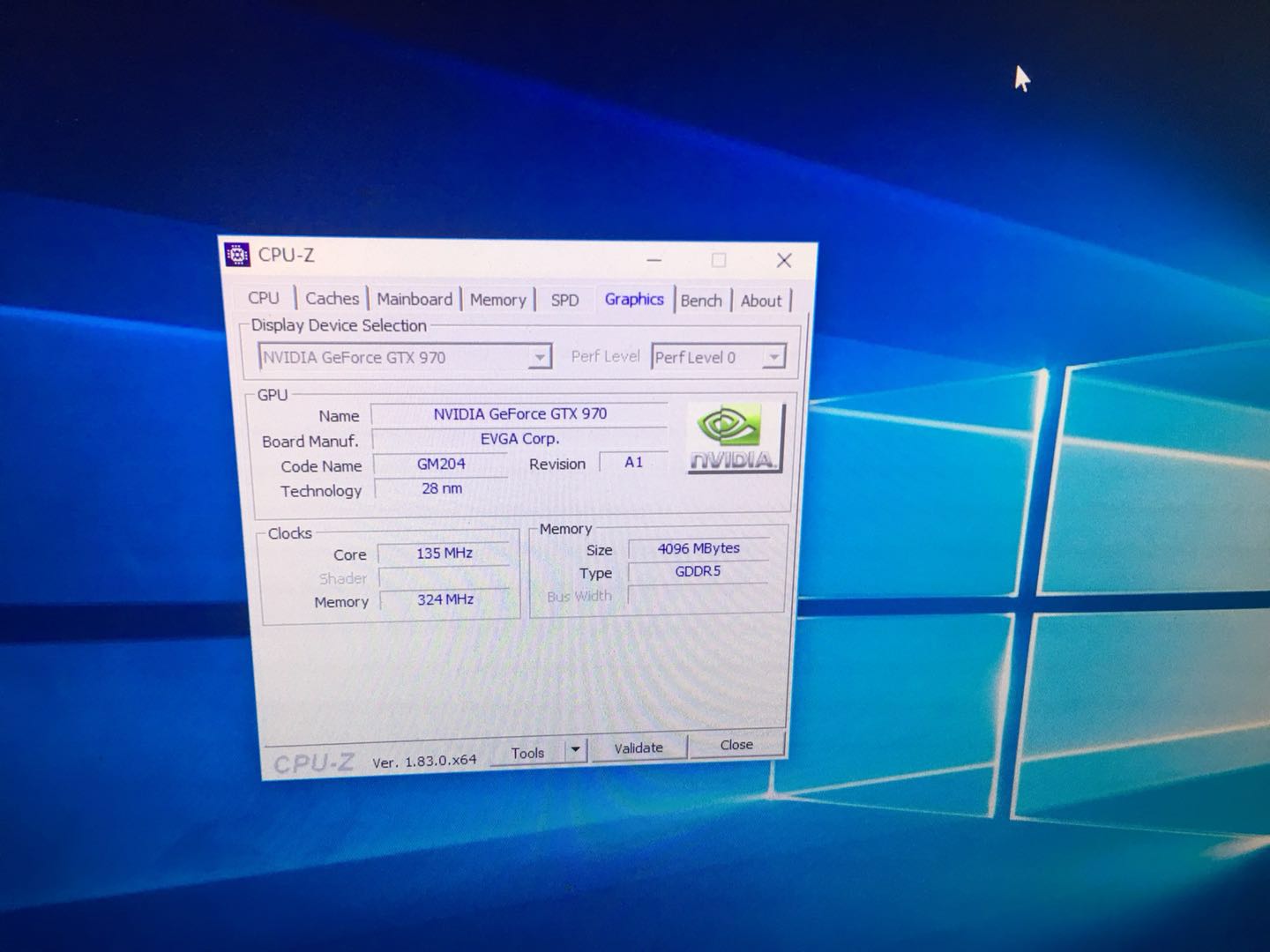Click the Close button at bottom
This screenshot has height=952, width=1270.
coord(736,745)
